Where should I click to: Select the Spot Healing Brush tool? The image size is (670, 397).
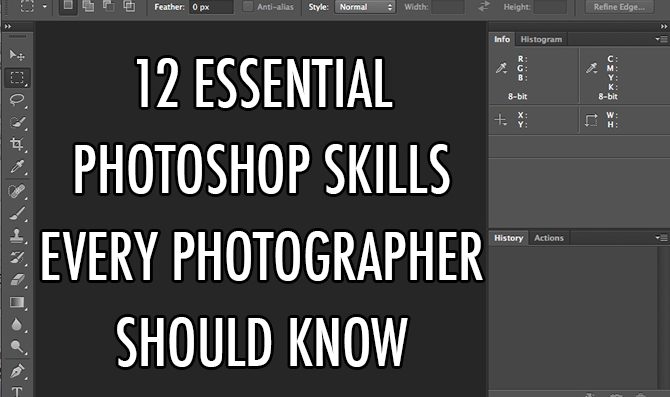click(17, 191)
